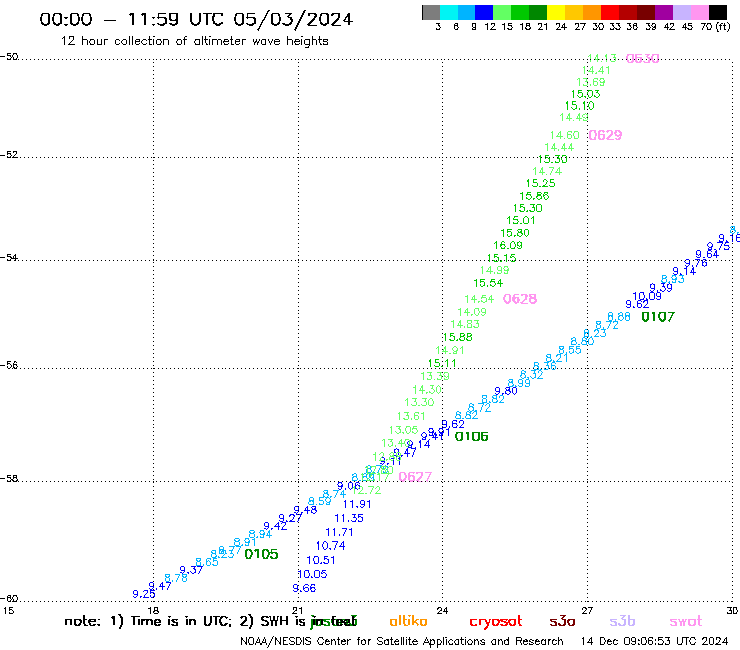Click the wave height value 14.83

tap(465, 324)
